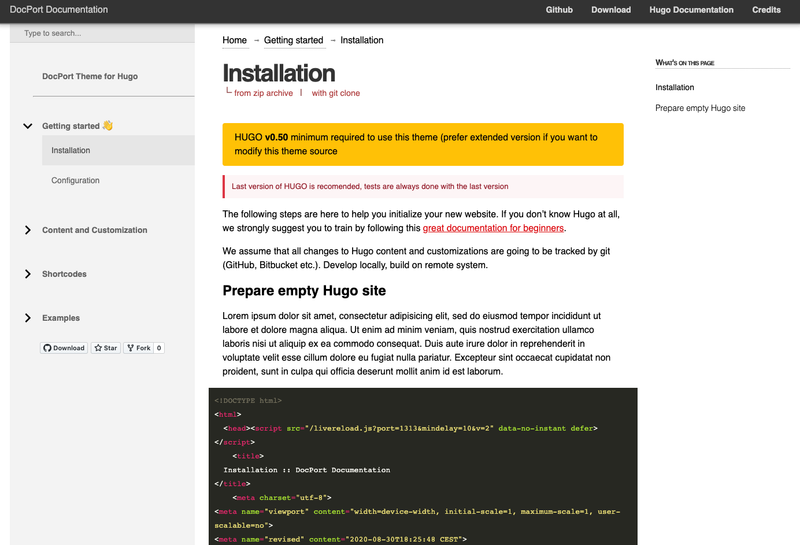Go to Home breadcrumb

point(234,40)
